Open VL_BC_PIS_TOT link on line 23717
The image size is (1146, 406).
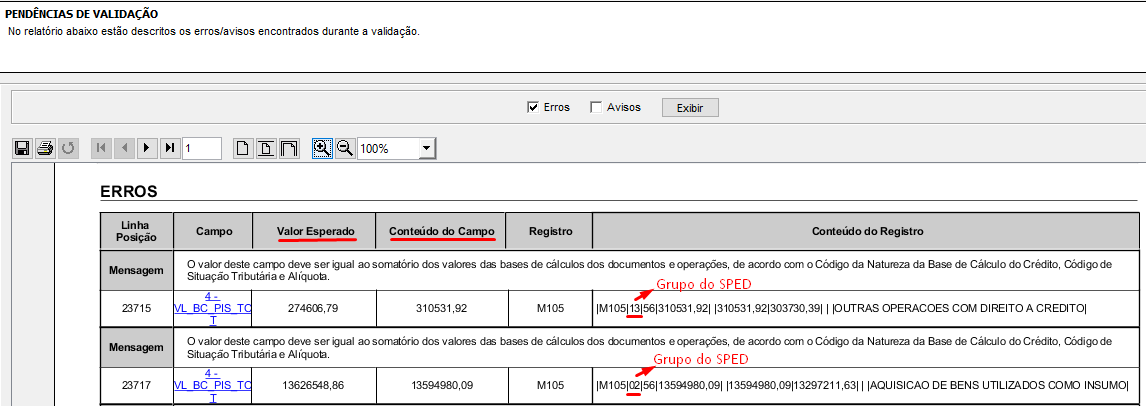pos(213,386)
